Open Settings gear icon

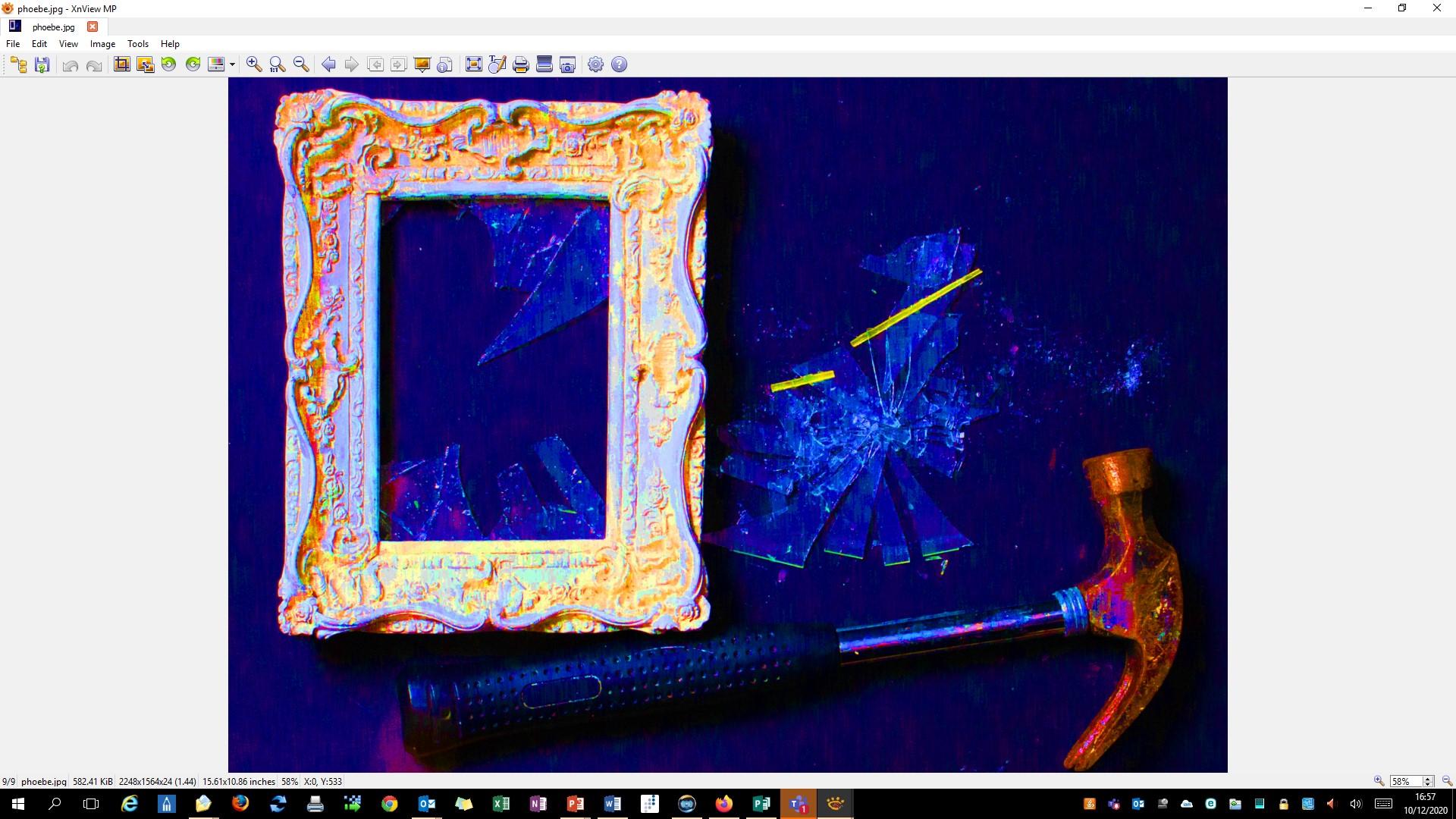click(596, 64)
